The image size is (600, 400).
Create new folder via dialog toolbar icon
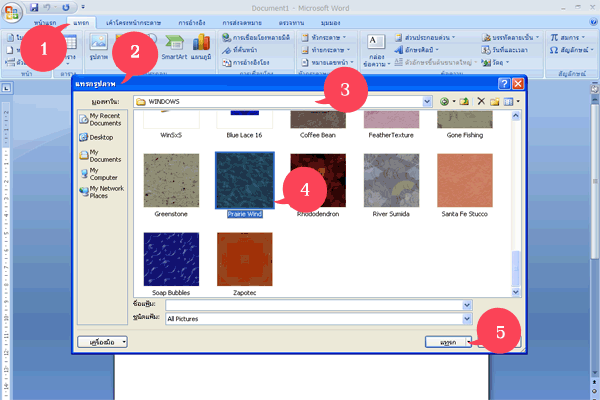tap(494, 101)
